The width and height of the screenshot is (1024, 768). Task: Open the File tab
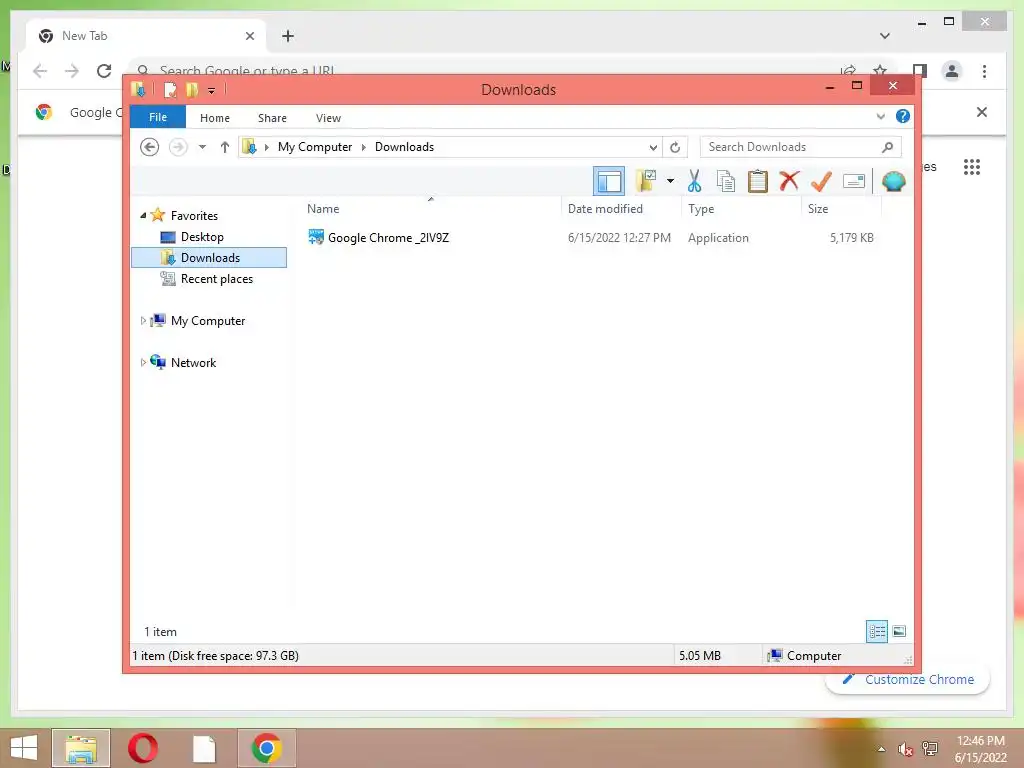pyautogui.click(x=157, y=117)
